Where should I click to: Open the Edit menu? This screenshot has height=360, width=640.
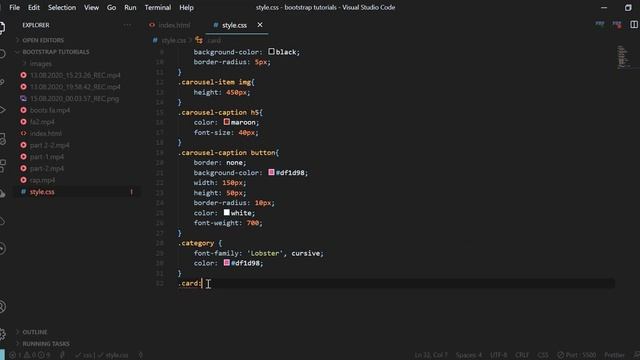(x=34, y=7)
